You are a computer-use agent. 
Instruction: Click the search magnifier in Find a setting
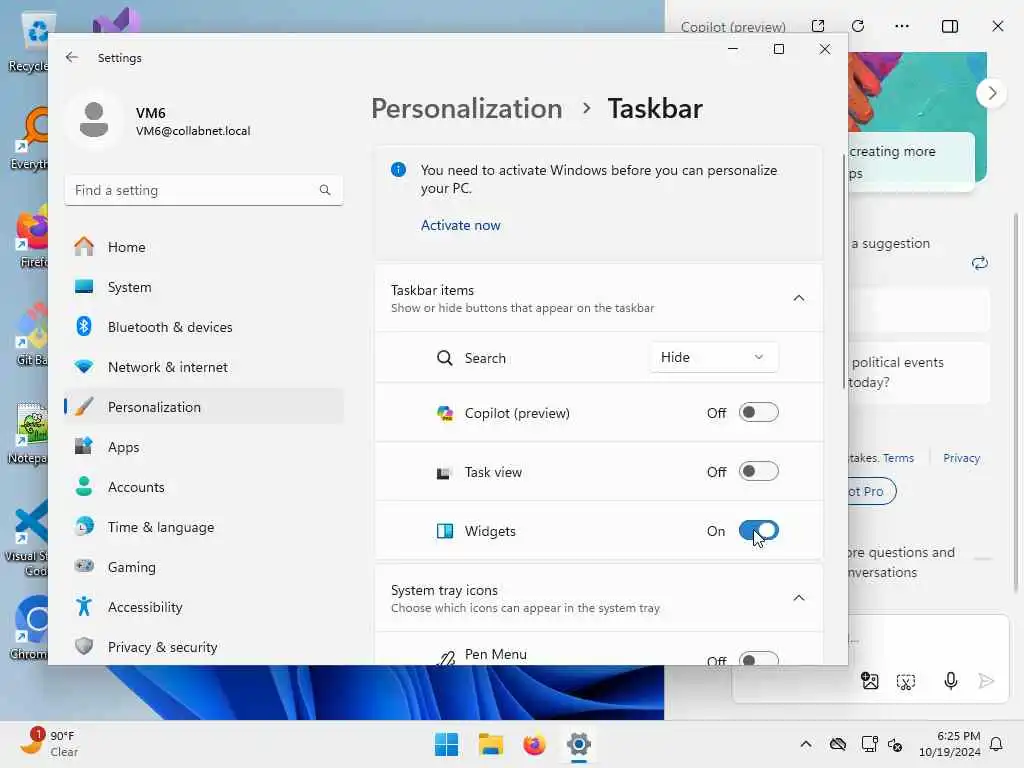325,190
